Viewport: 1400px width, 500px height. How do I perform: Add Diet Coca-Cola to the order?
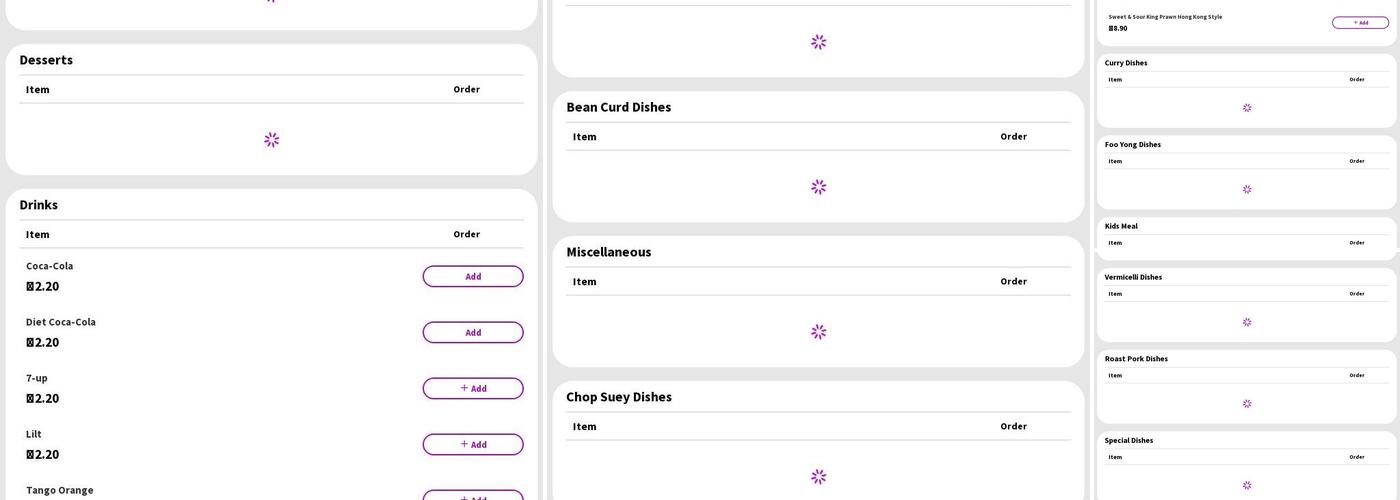pos(473,333)
